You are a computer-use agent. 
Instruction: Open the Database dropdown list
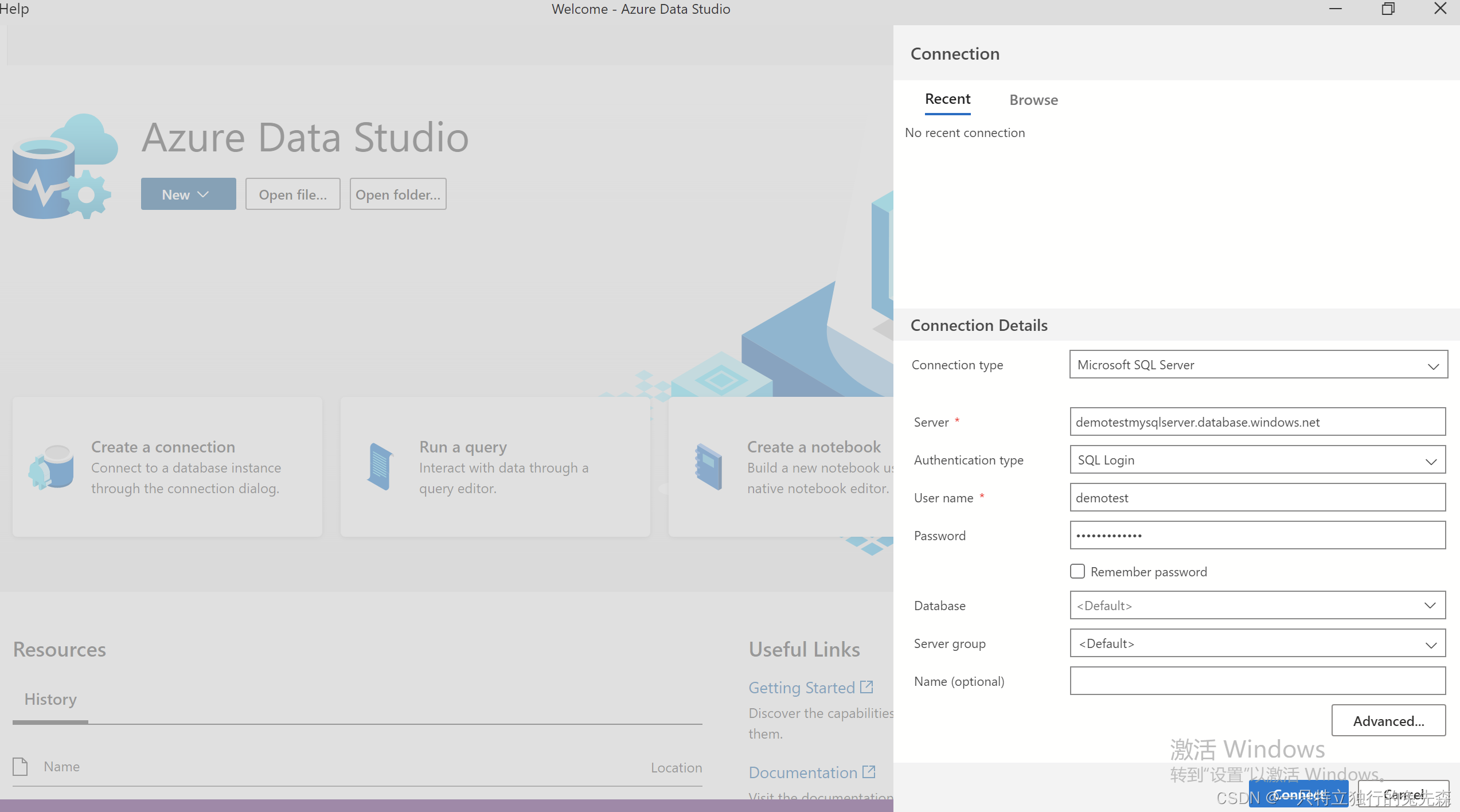(x=1258, y=606)
